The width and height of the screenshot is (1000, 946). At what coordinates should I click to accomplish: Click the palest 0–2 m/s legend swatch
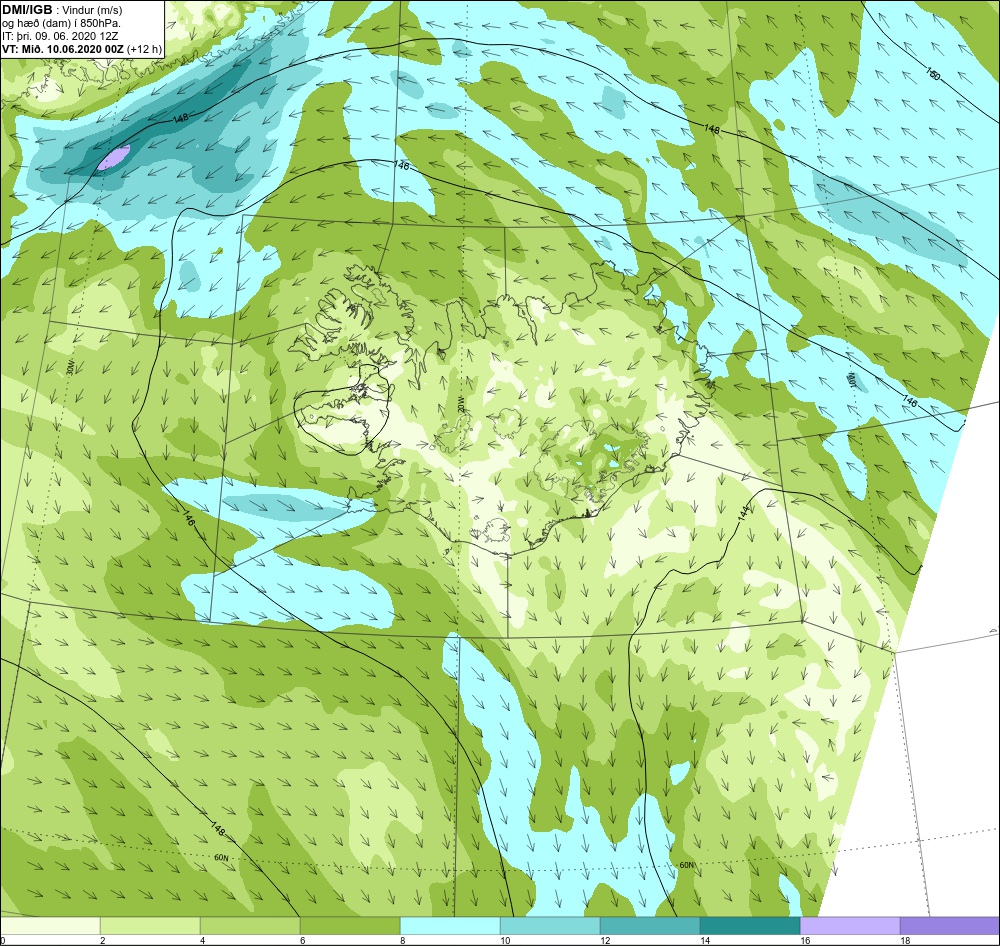point(50,926)
